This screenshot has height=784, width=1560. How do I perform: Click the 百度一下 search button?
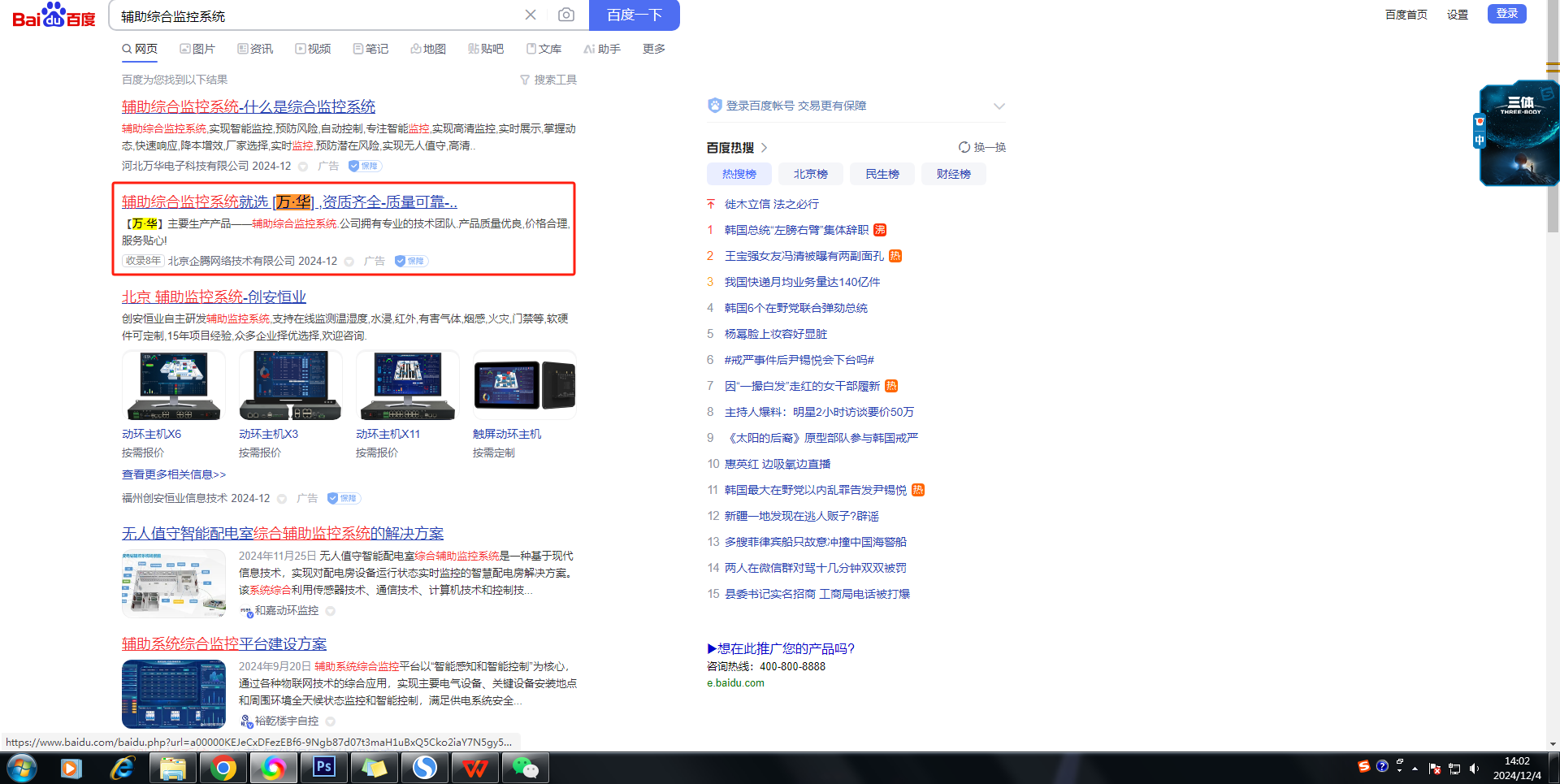(634, 15)
